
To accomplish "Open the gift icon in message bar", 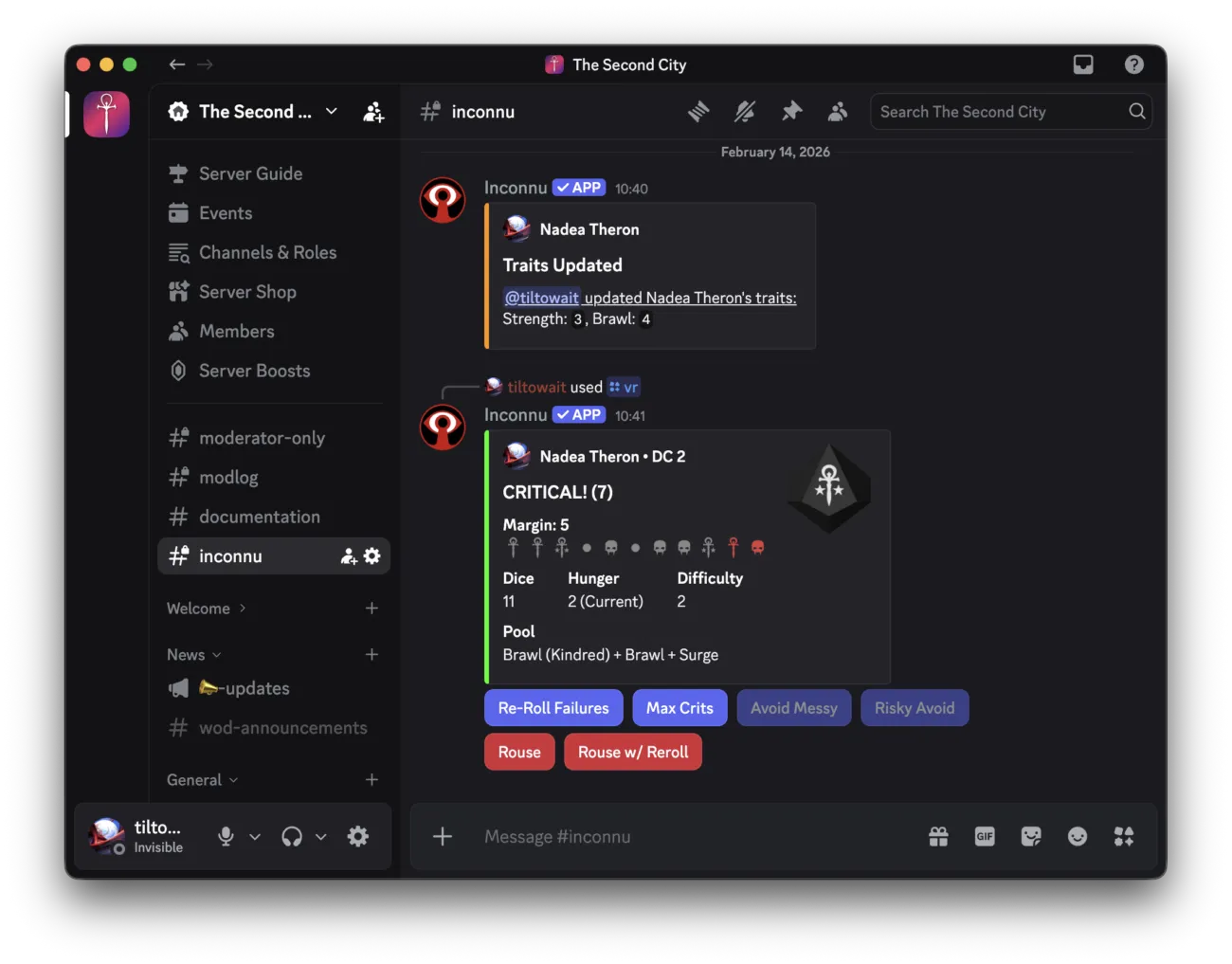I will [938, 836].
